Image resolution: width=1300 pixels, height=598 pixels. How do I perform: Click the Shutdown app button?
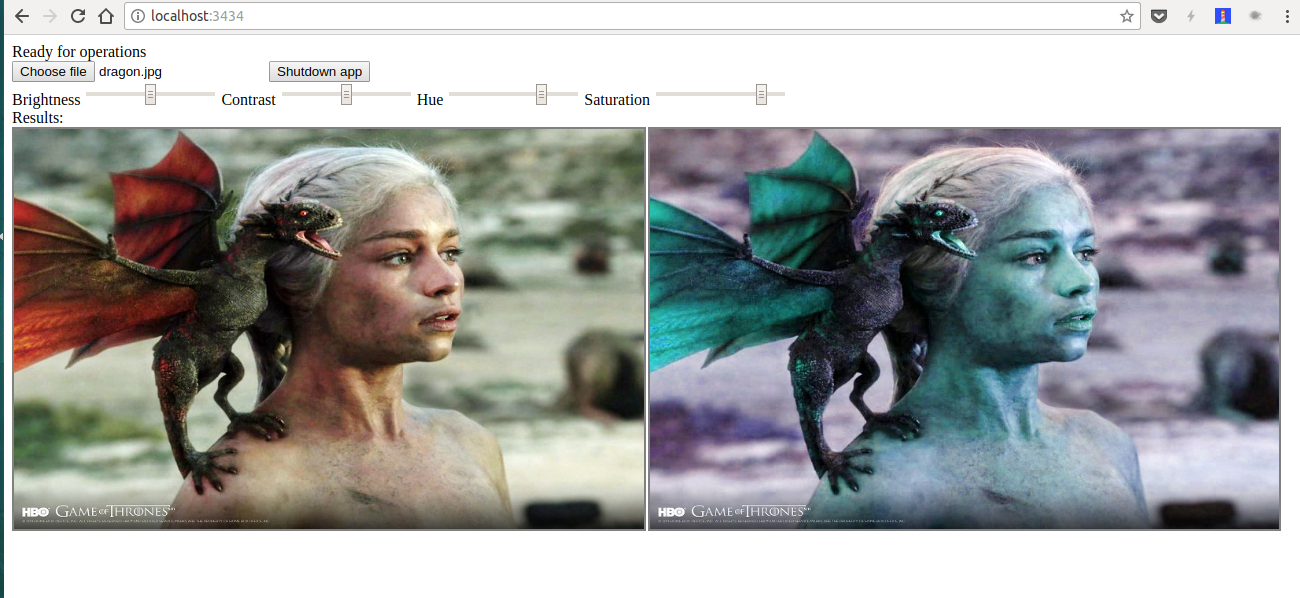pos(319,72)
